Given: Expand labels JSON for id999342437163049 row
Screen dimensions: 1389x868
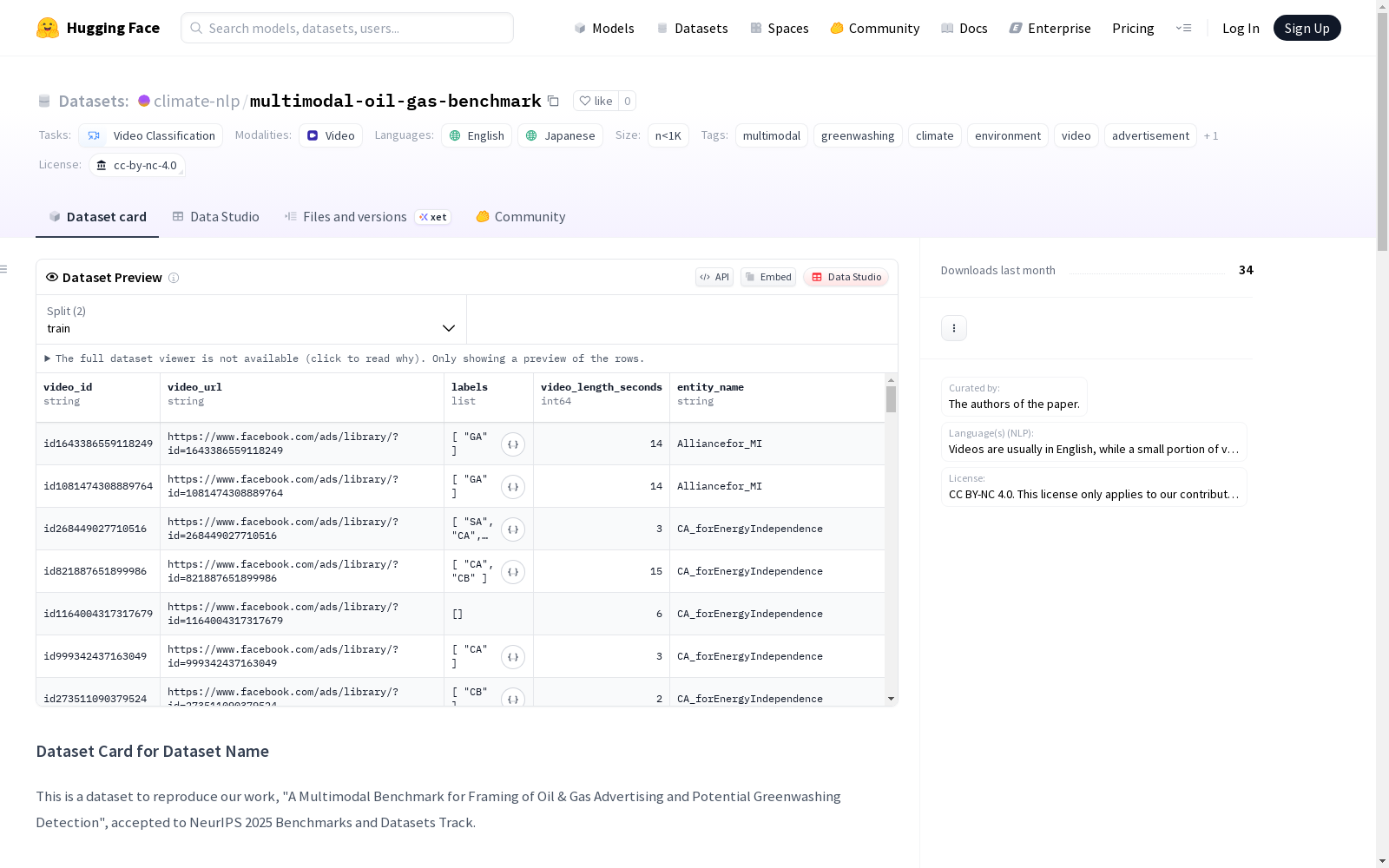Looking at the screenshot, I should tap(513, 657).
